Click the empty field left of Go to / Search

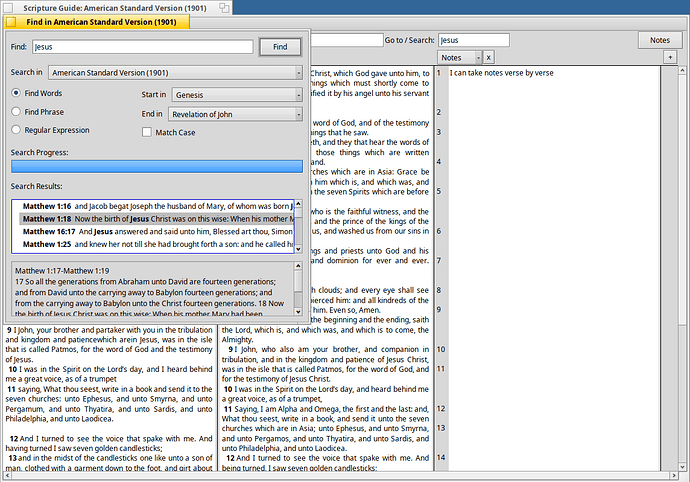(347, 40)
